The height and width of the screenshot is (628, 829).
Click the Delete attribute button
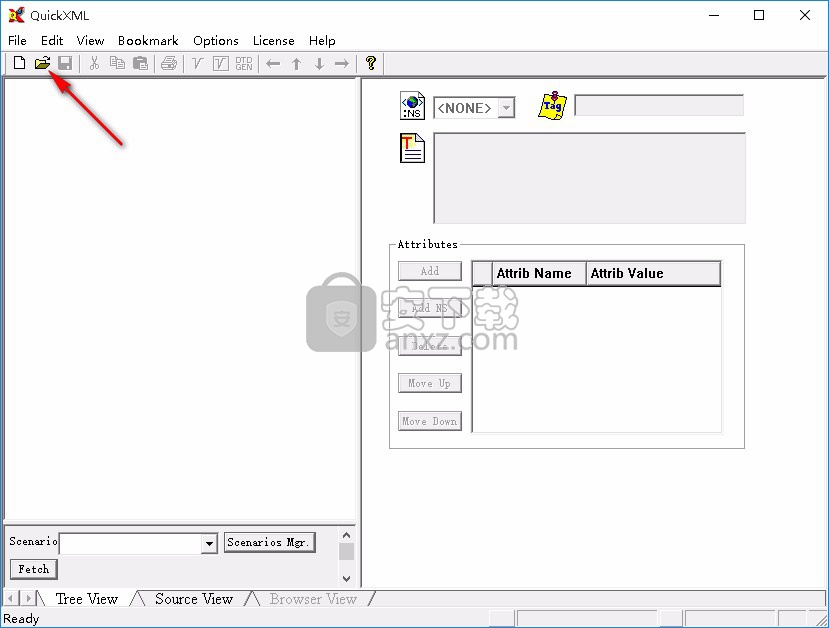pos(430,346)
